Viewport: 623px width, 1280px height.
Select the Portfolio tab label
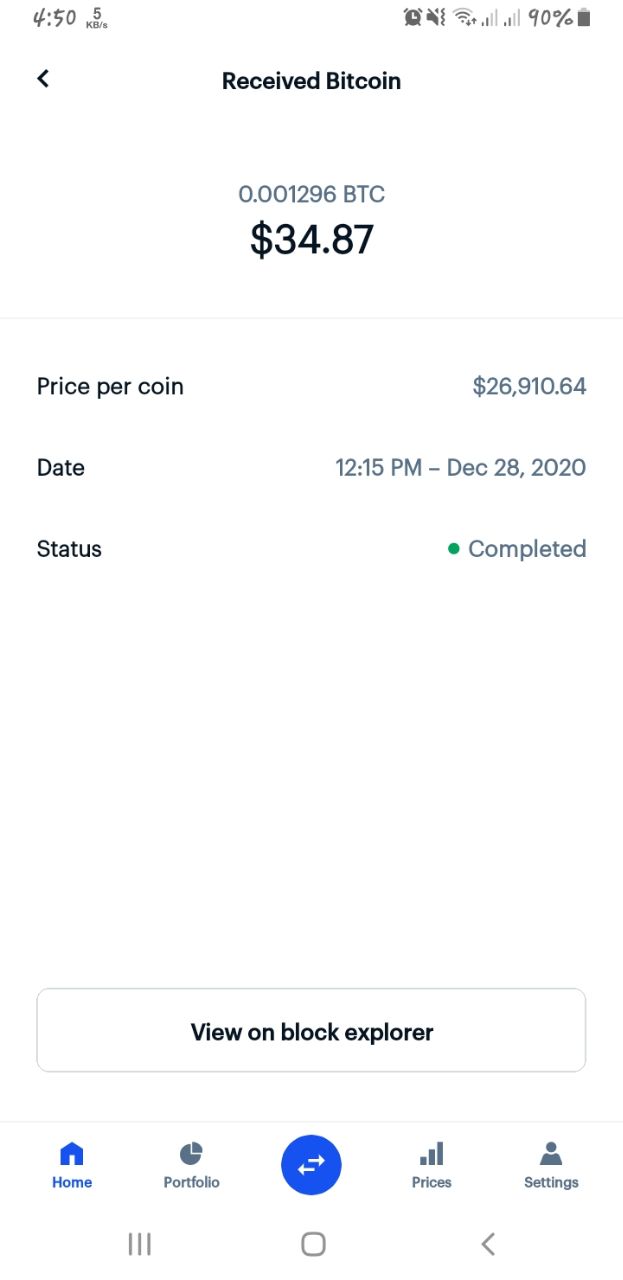click(191, 1183)
